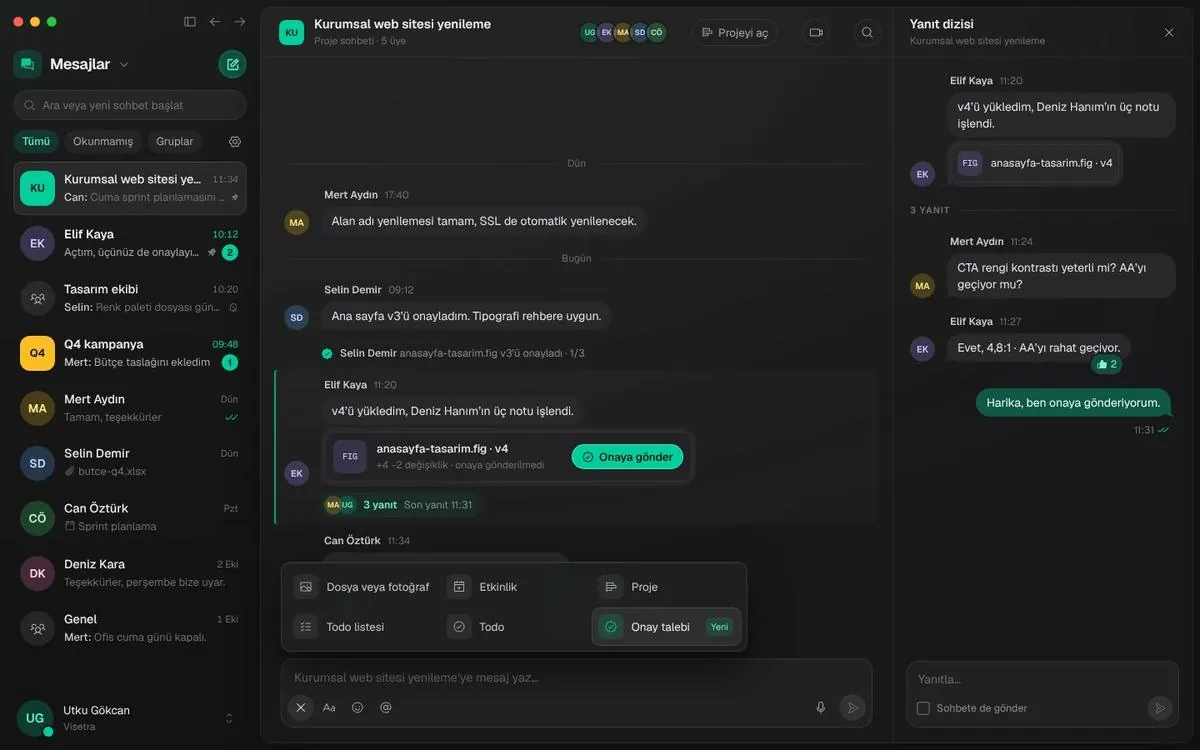Open FIG attachment in thread panel
This screenshot has width=1200, height=750.
coord(970,163)
